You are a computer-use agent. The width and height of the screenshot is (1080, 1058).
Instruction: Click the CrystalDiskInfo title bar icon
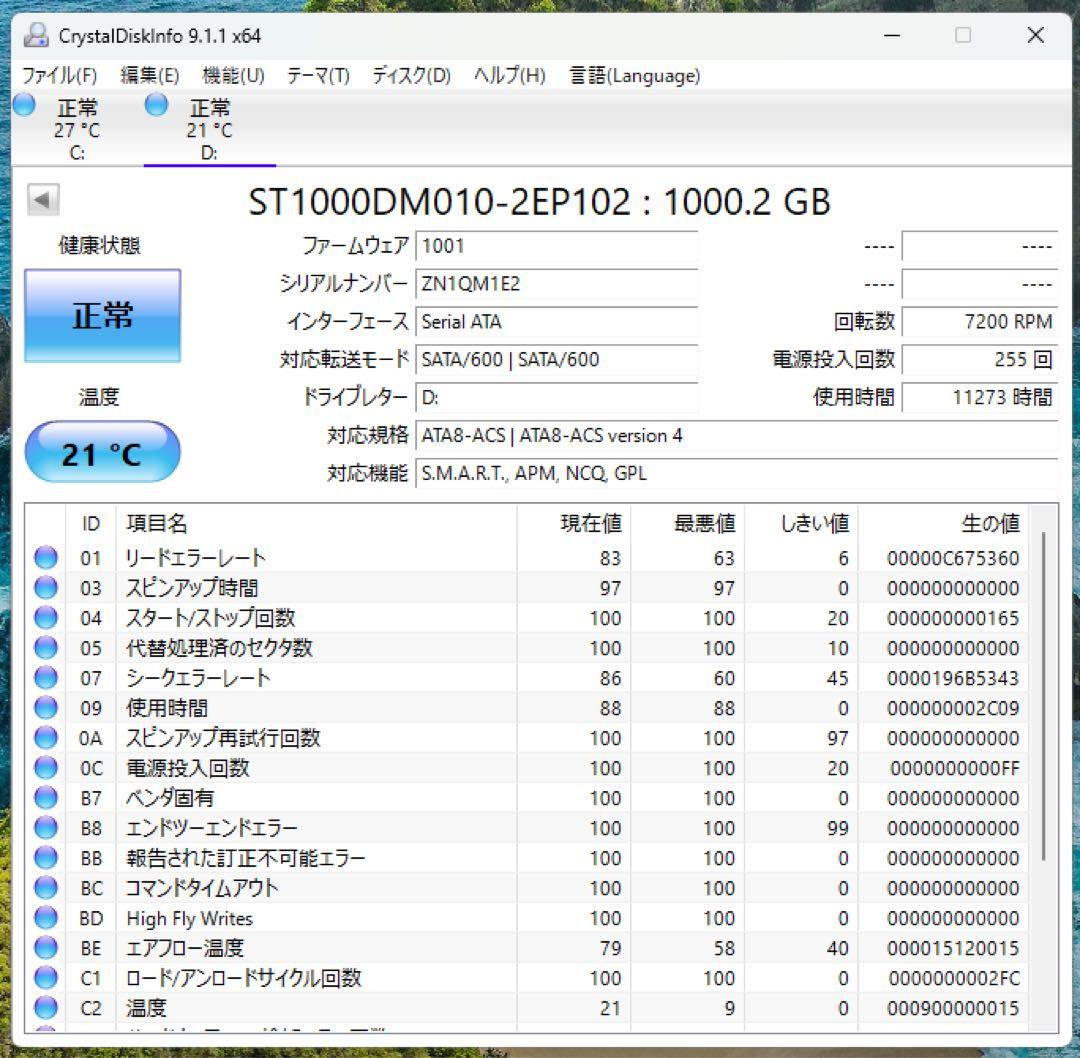(35, 35)
